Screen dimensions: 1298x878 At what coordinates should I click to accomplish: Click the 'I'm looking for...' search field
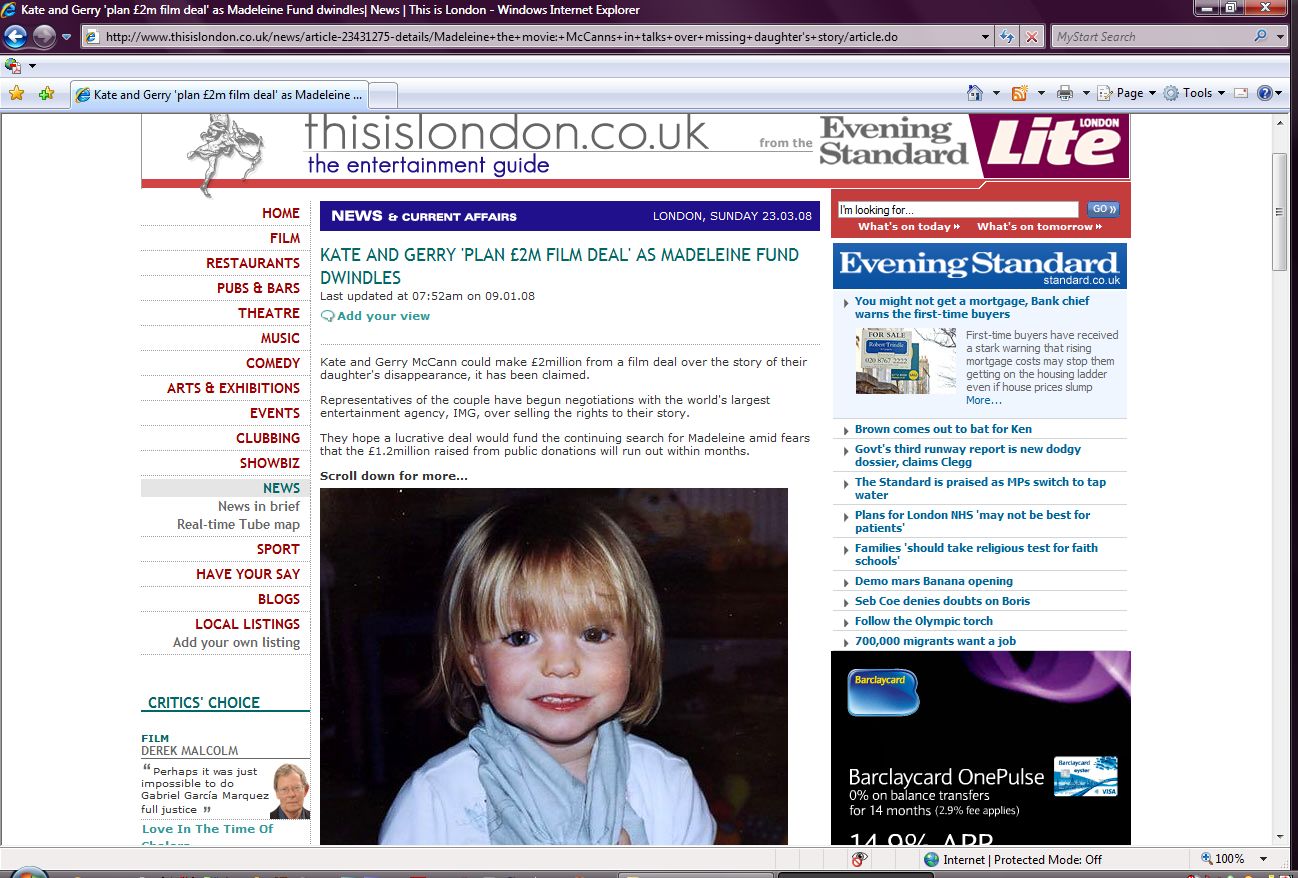pos(957,210)
